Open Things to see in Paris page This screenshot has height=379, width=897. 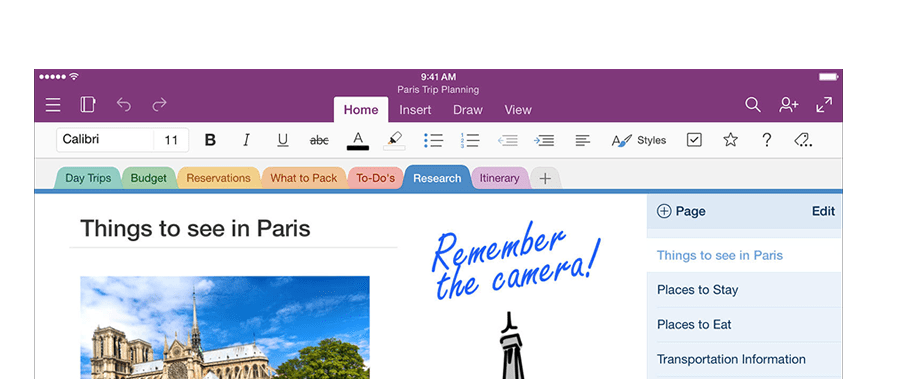[x=744, y=256]
